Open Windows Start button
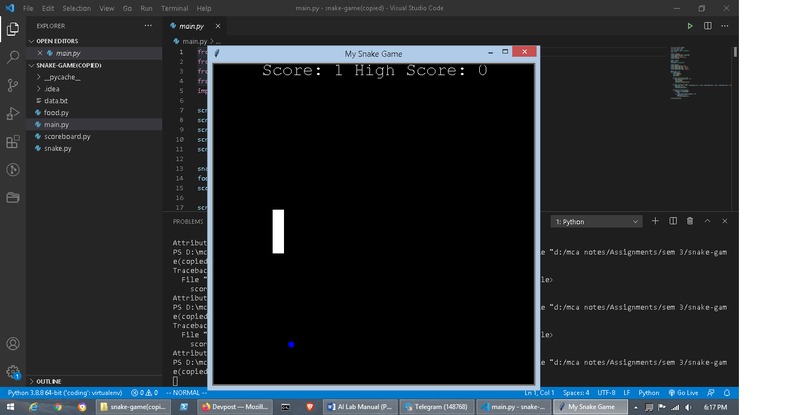 [x=10, y=407]
